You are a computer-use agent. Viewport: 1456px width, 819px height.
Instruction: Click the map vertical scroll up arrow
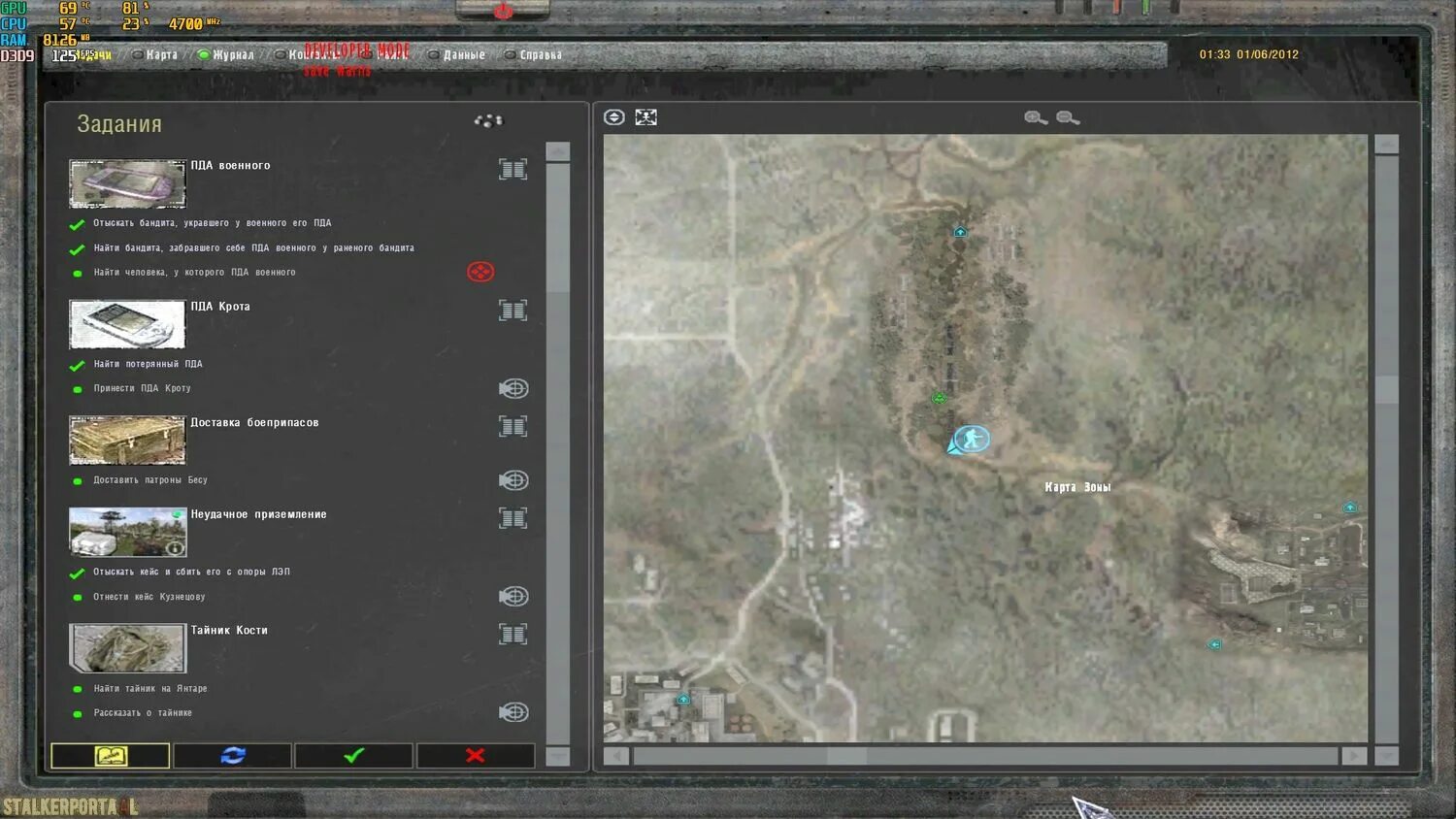click(x=1387, y=145)
